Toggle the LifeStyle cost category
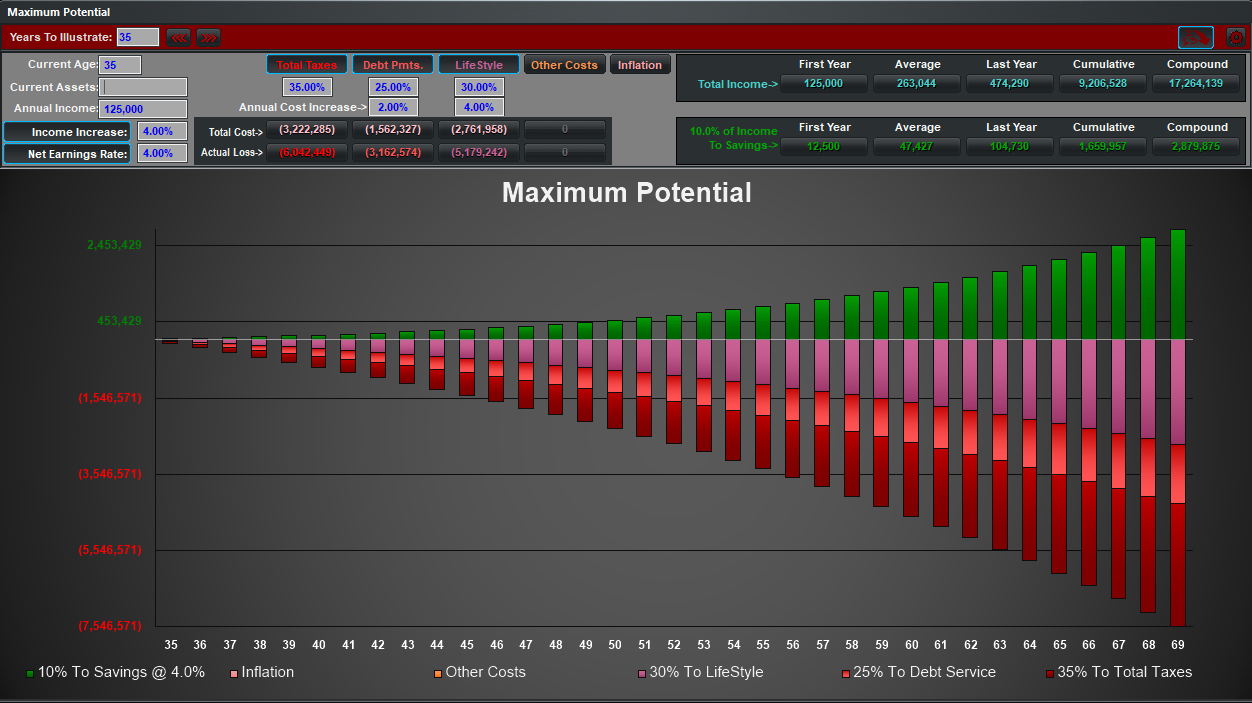This screenshot has width=1252, height=703. pos(479,65)
